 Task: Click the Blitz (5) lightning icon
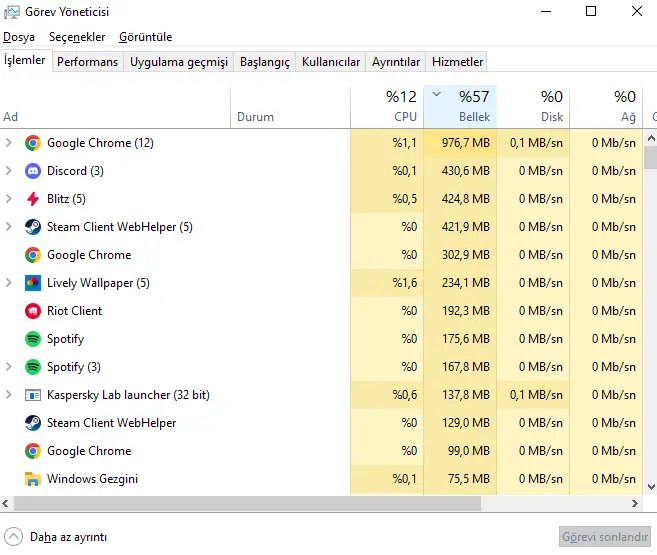[33, 199]
